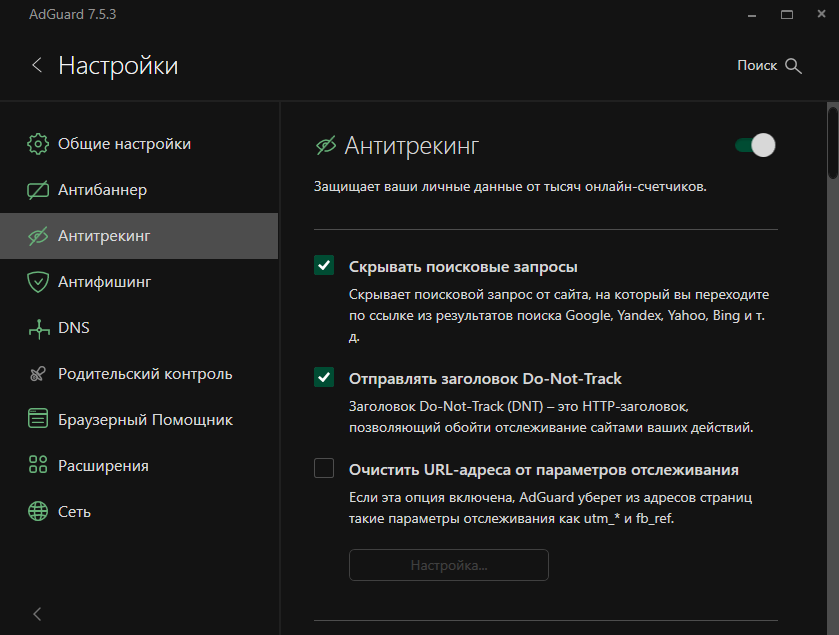Go to DNS settings
This screenshot has height=635, width=839.
click(139, 328)
